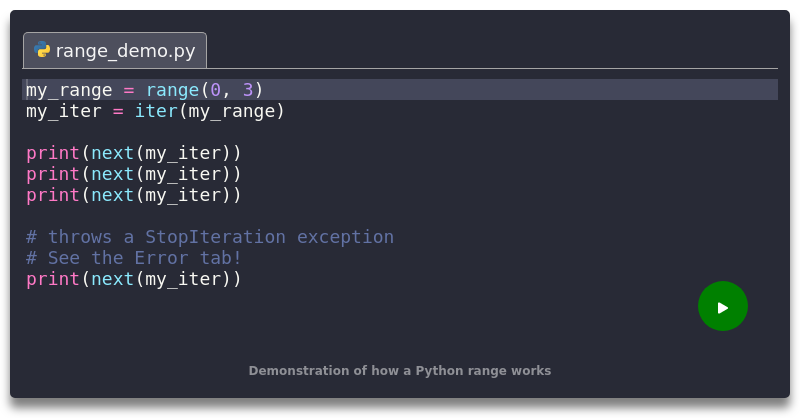This screenshot has width=800, height=418.
Task: Click the 'See the Error tab!' comment
Action: point(133,258)
